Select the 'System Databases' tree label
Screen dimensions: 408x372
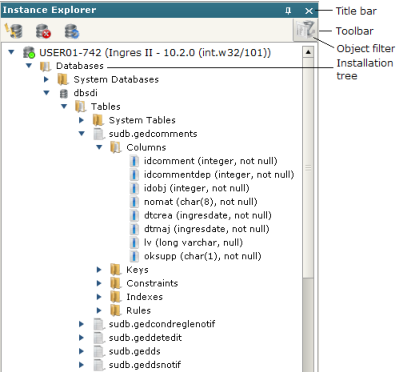pyautogui.click(x=116, y=80)
